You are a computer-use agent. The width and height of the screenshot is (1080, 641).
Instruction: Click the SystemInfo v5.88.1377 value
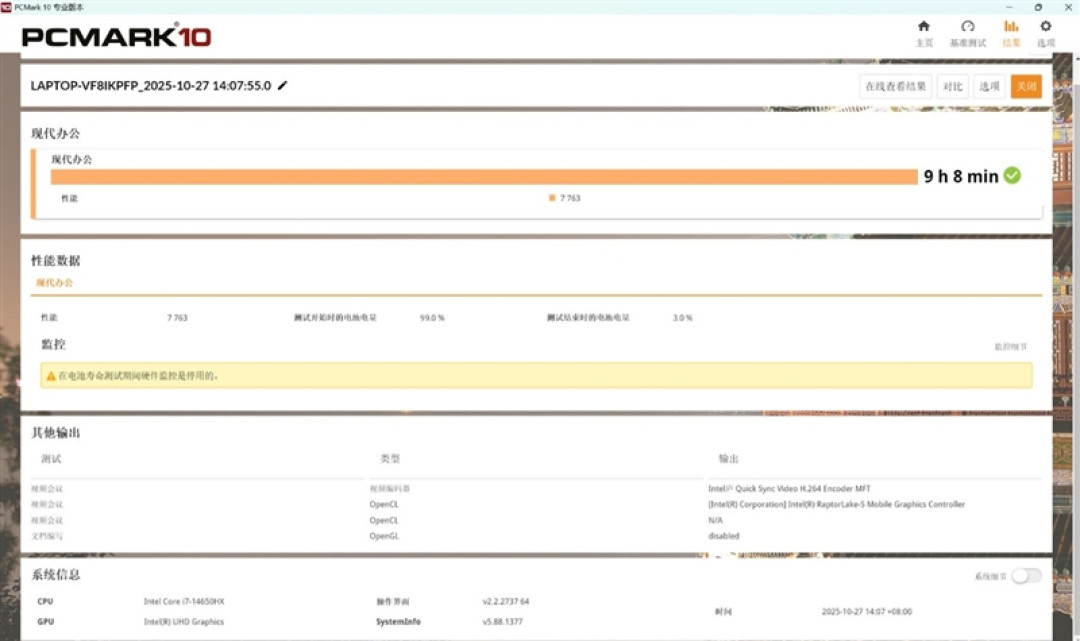pyautogui.click(x=502, y=621)
